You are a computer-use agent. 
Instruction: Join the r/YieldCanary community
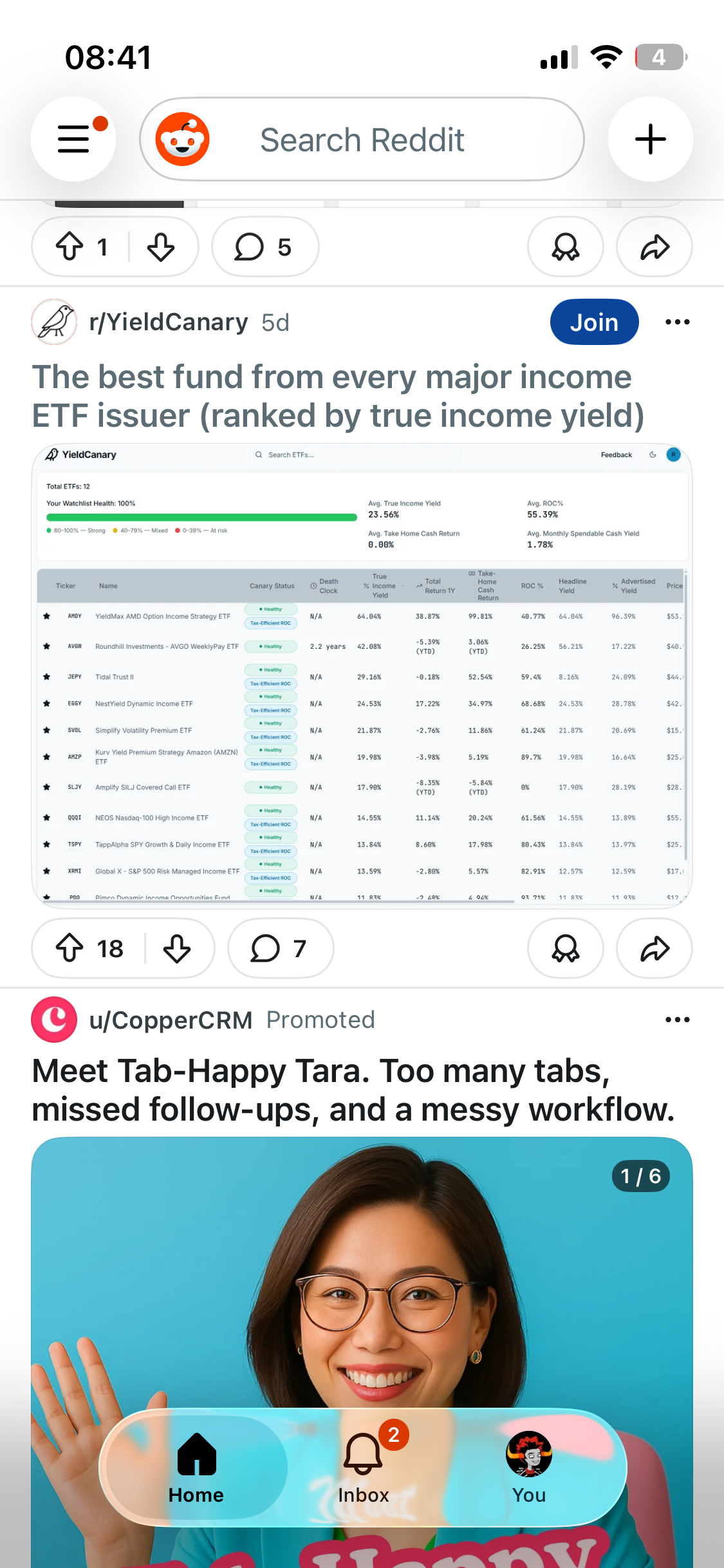pos(594,322)
